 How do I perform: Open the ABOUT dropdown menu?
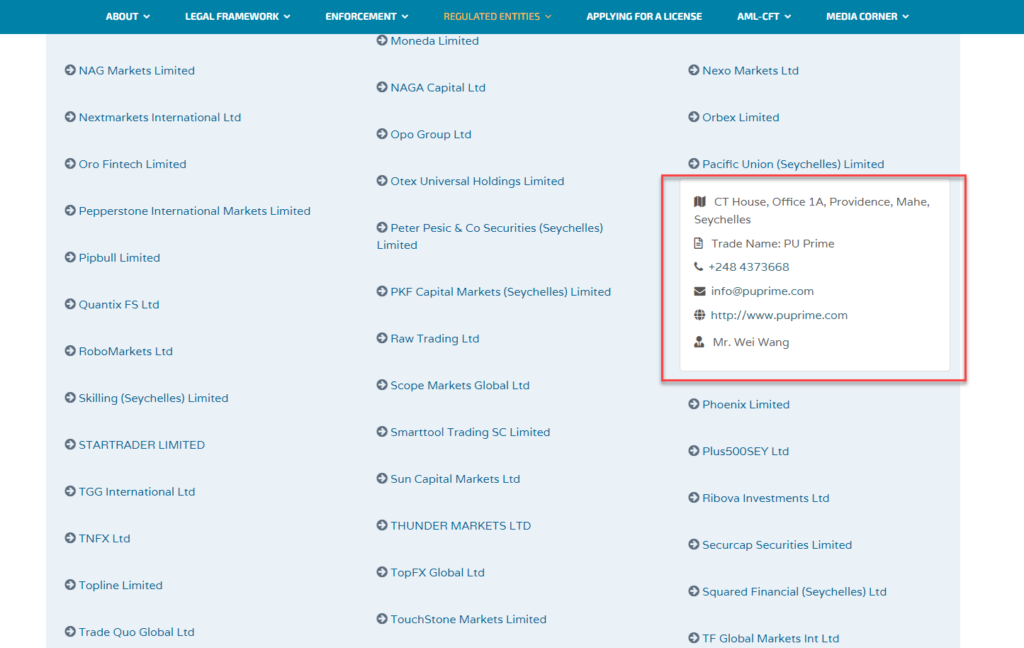(127, 16)
